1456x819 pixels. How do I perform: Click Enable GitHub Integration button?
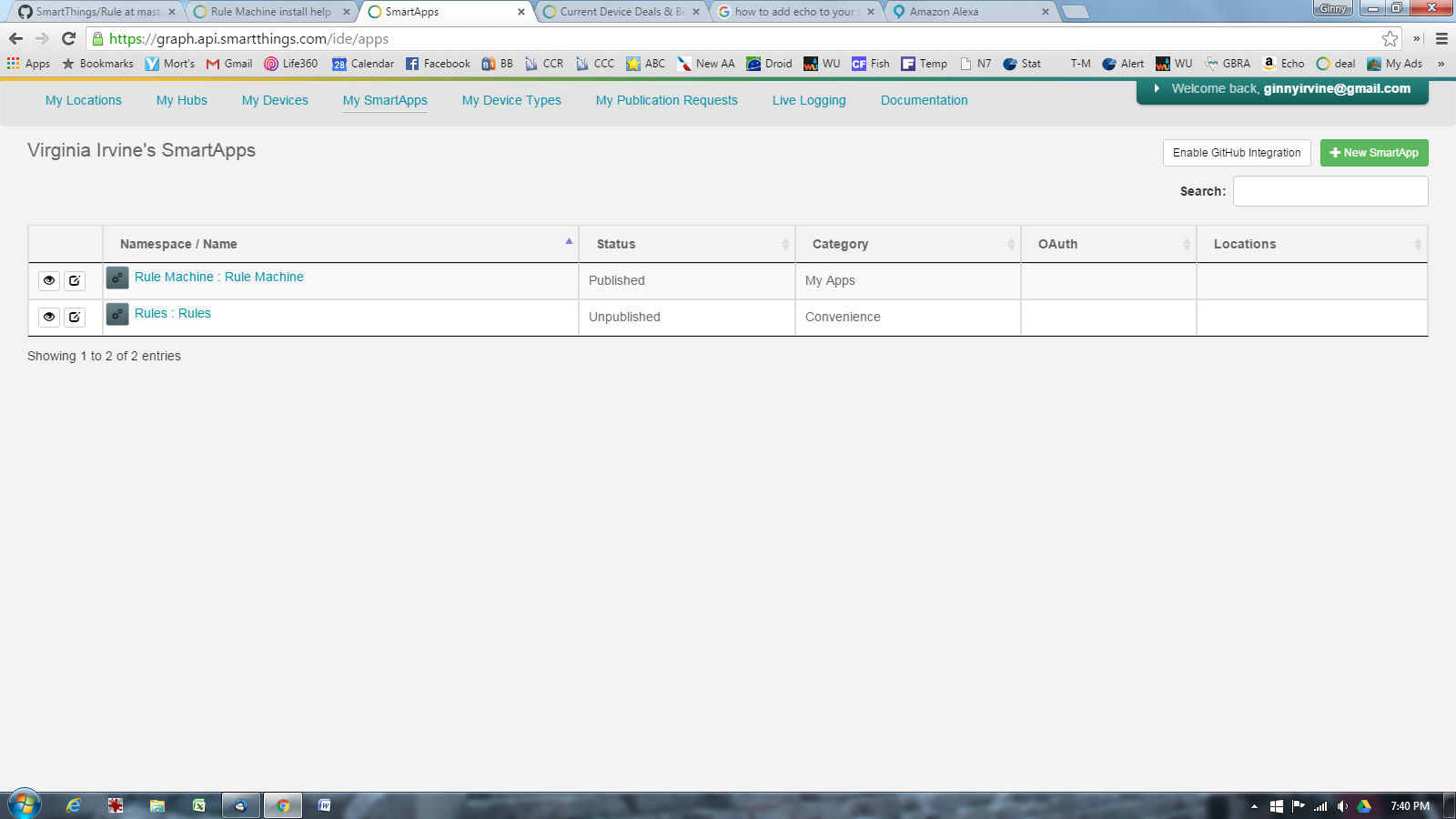pos(1237,153)
